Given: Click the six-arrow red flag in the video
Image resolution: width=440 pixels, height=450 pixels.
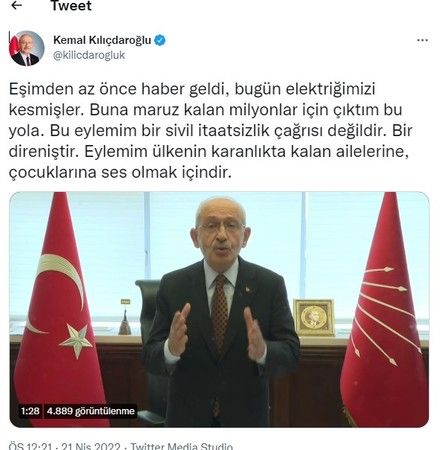Looking at the screenshot, I should pyautogui.click(x=385, y=310).
